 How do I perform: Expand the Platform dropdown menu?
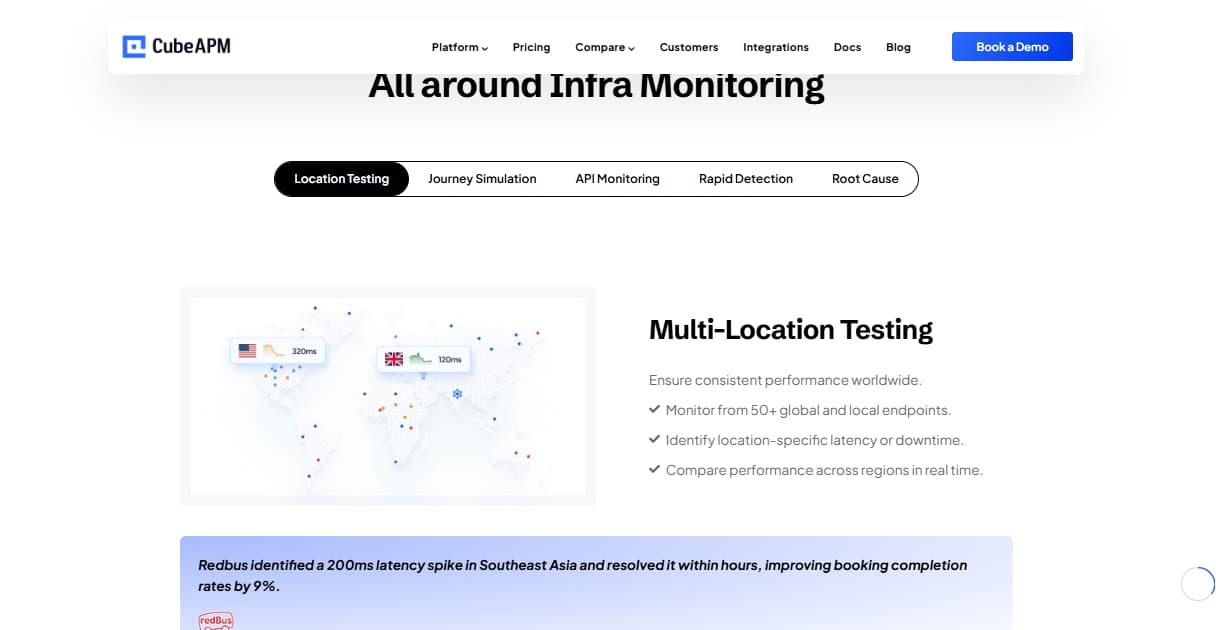coord(458,46)
